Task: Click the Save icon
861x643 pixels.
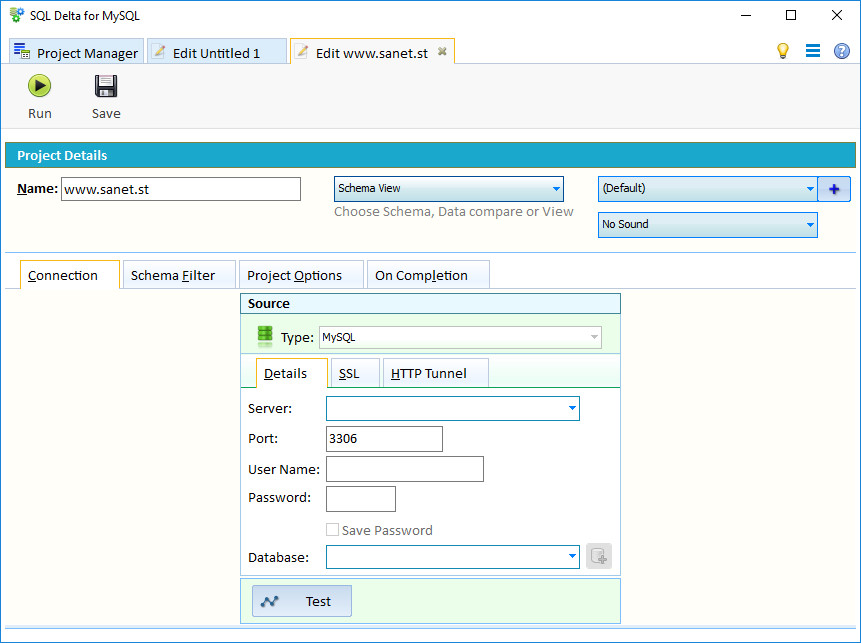Action: pyautogui.click(x=105, y=86)
